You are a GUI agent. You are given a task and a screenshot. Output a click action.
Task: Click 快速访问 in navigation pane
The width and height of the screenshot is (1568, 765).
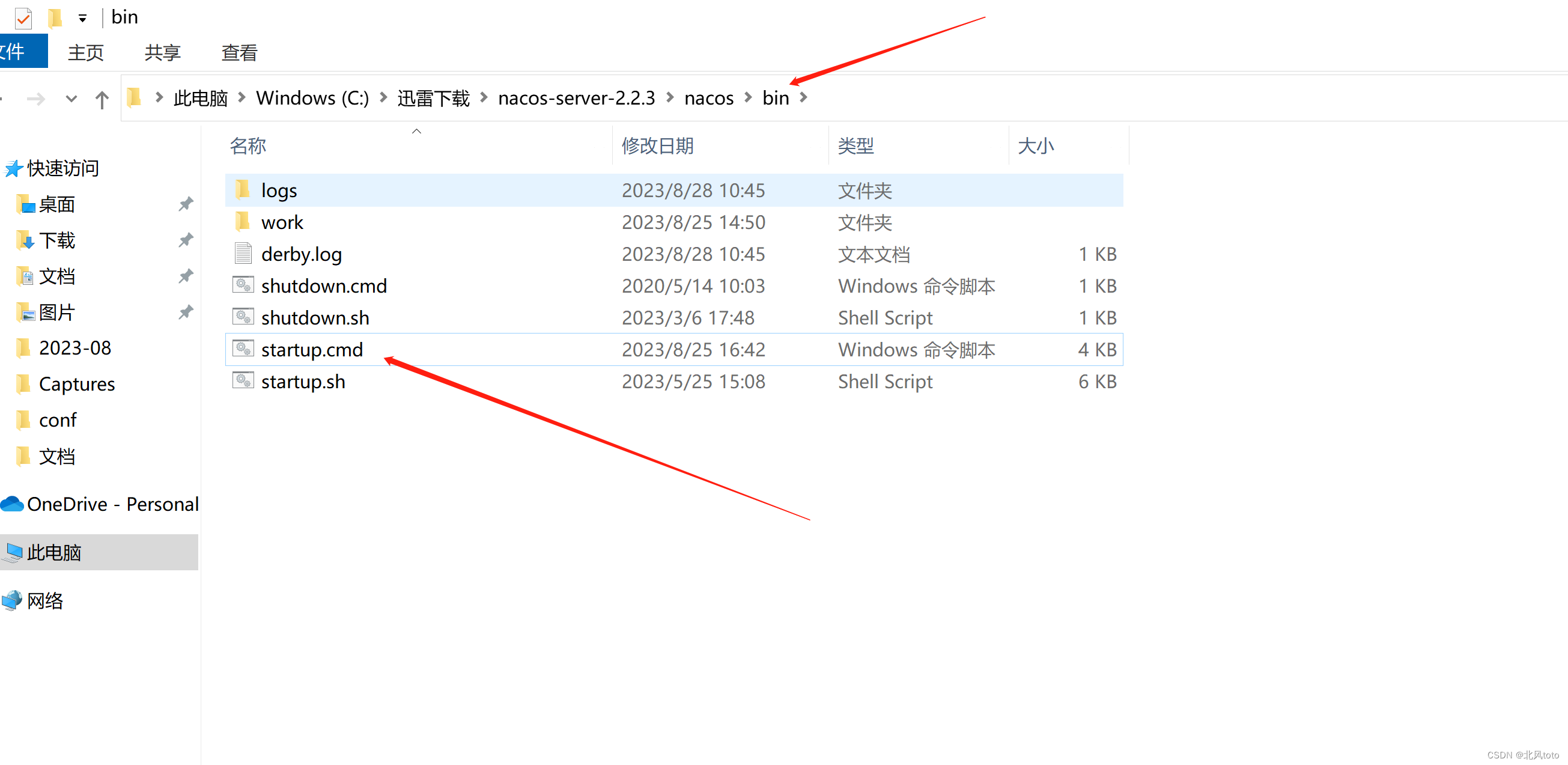tap(62, 168)
